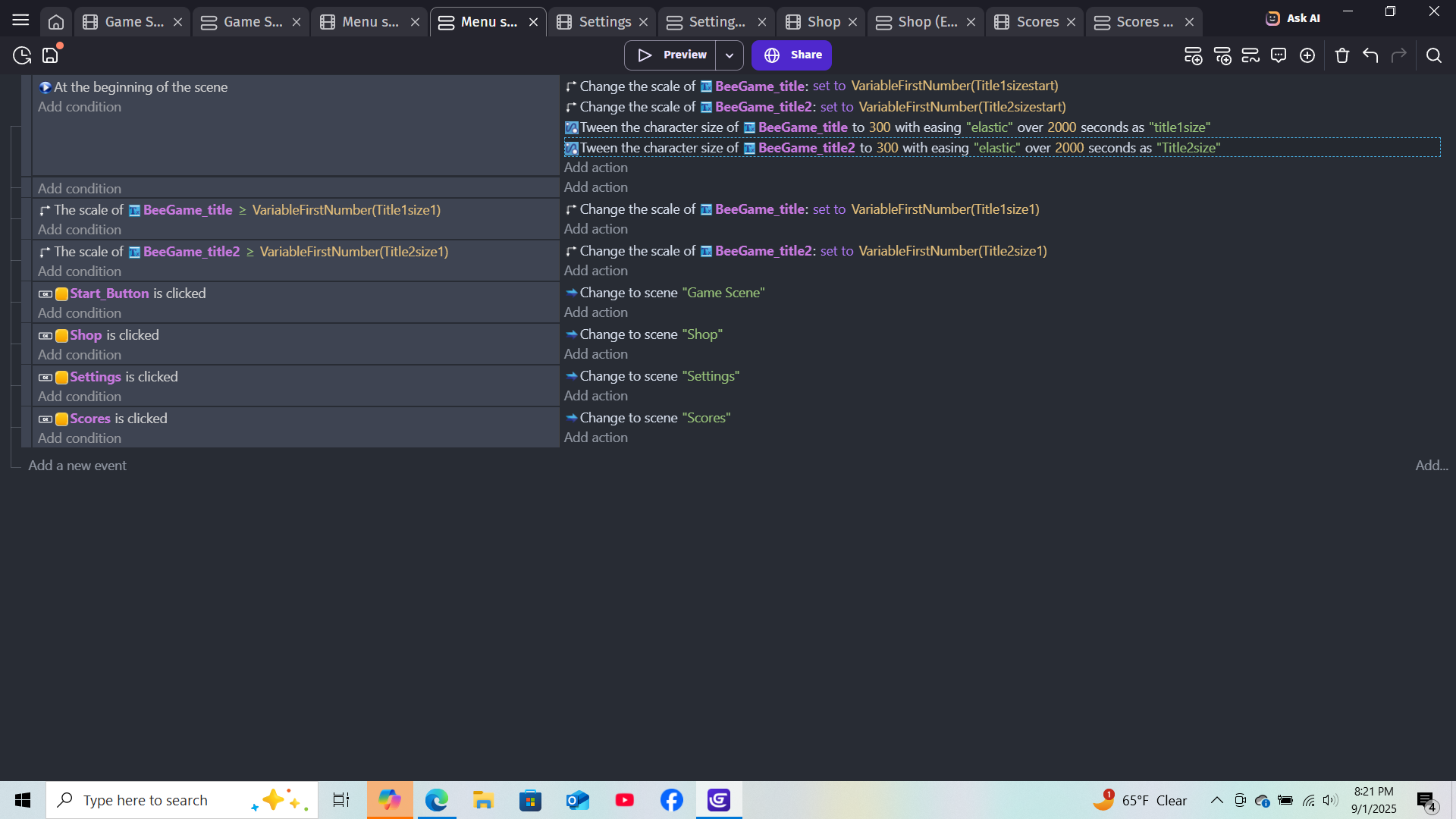Click the Share button
Viewport: 1456px width, 819px height.
tap(792, 55)
